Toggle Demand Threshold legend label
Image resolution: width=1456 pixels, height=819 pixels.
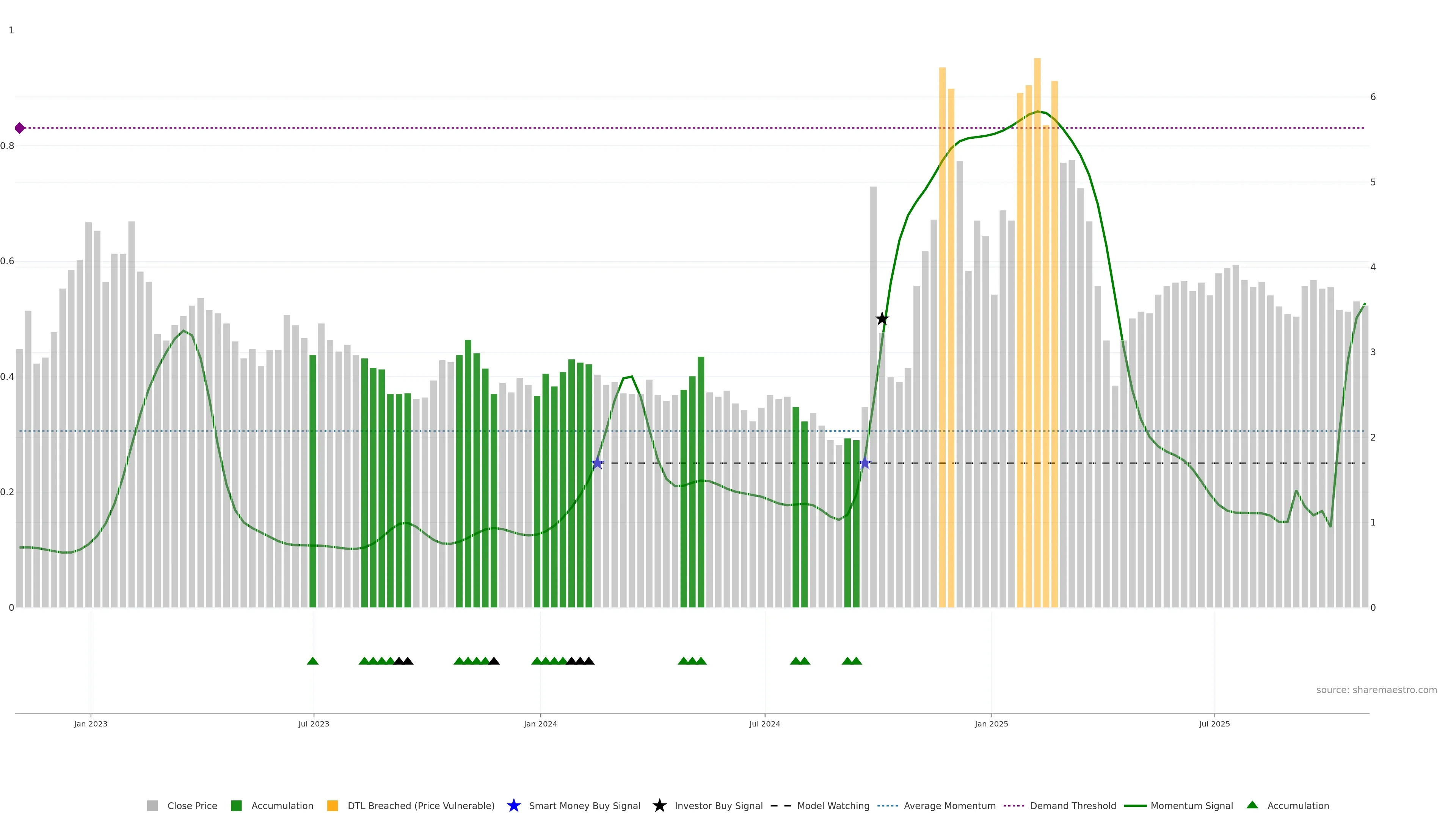tap(1073, 805)
